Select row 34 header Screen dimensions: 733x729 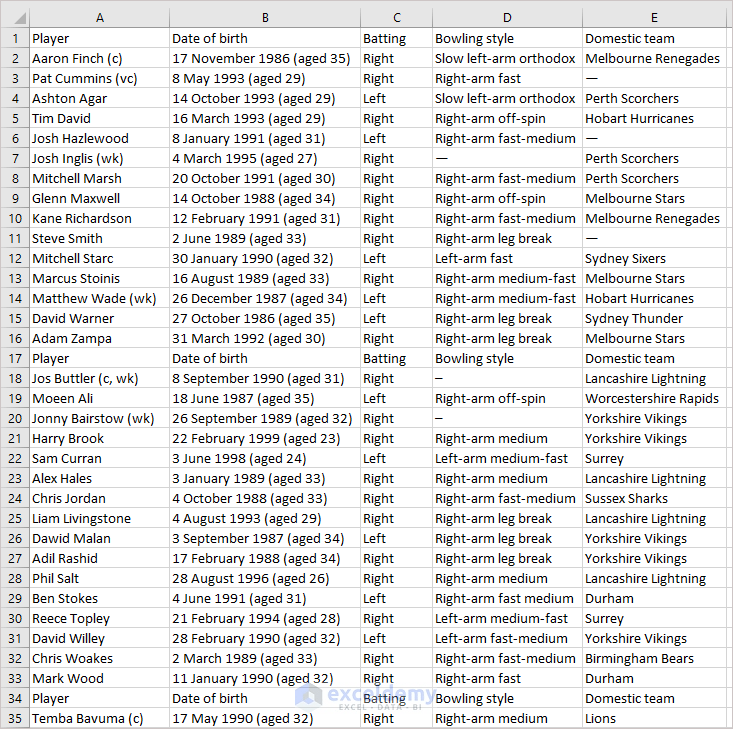pyautogui.click(x=15, y=699)
